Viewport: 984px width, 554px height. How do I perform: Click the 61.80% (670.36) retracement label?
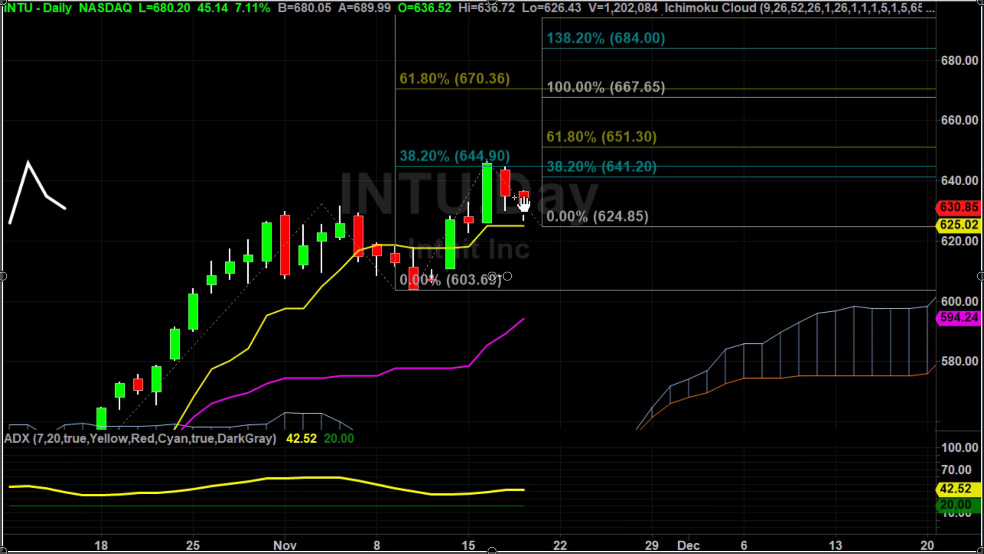454,79
